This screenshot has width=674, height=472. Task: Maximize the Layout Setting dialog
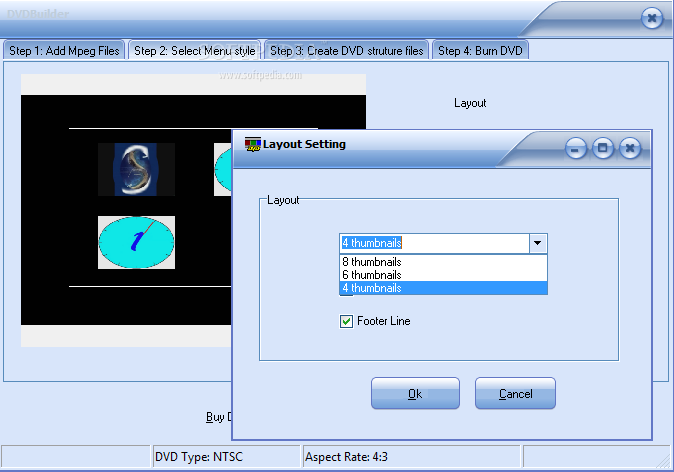603,148
